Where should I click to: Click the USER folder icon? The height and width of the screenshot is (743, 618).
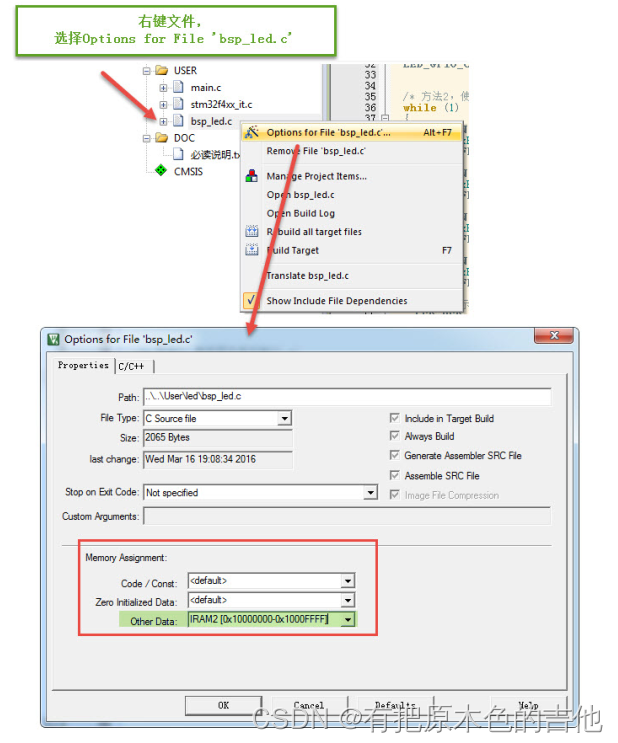point(162,70)
